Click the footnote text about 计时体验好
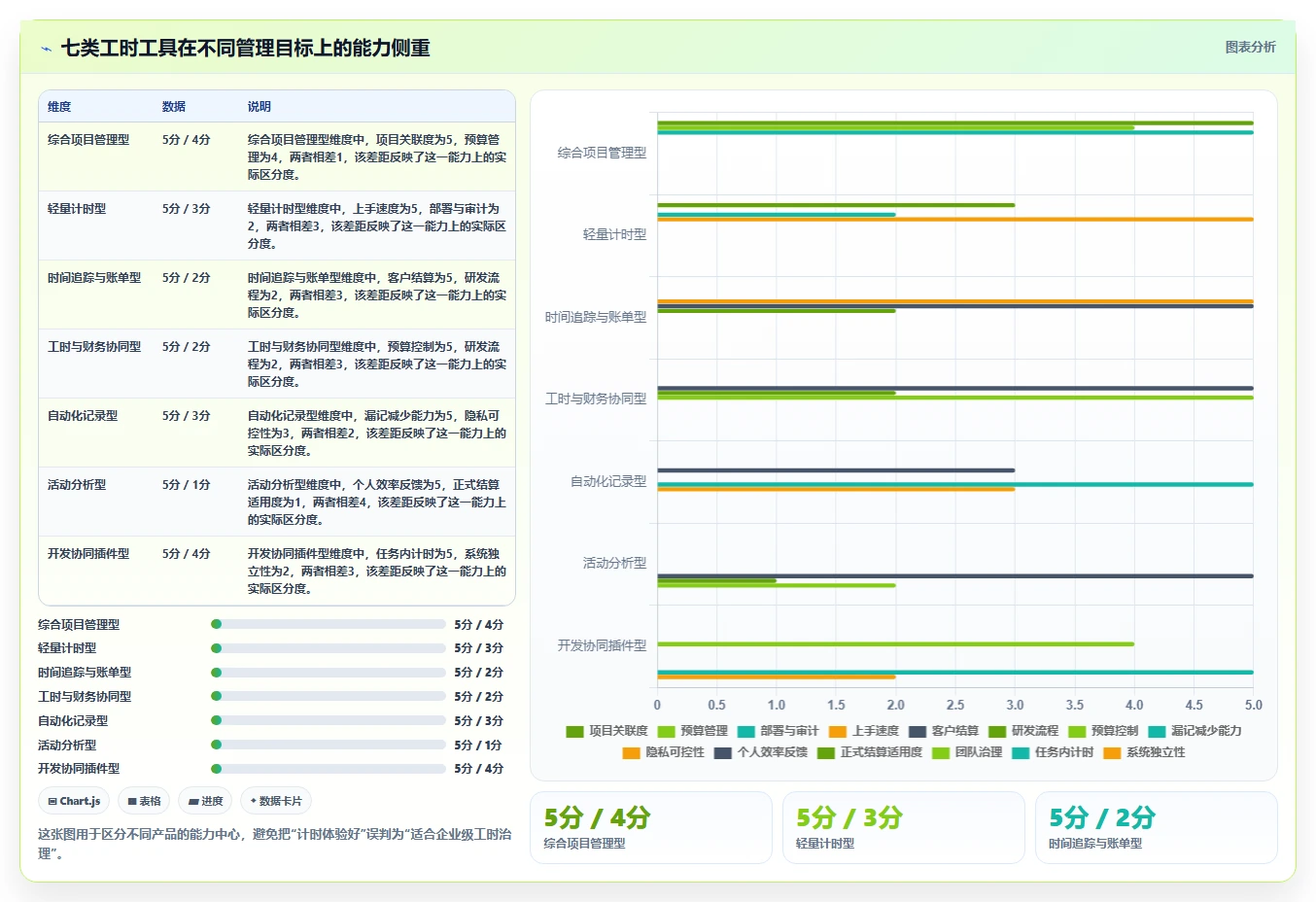1316x902 pixels. pos(275,844)
